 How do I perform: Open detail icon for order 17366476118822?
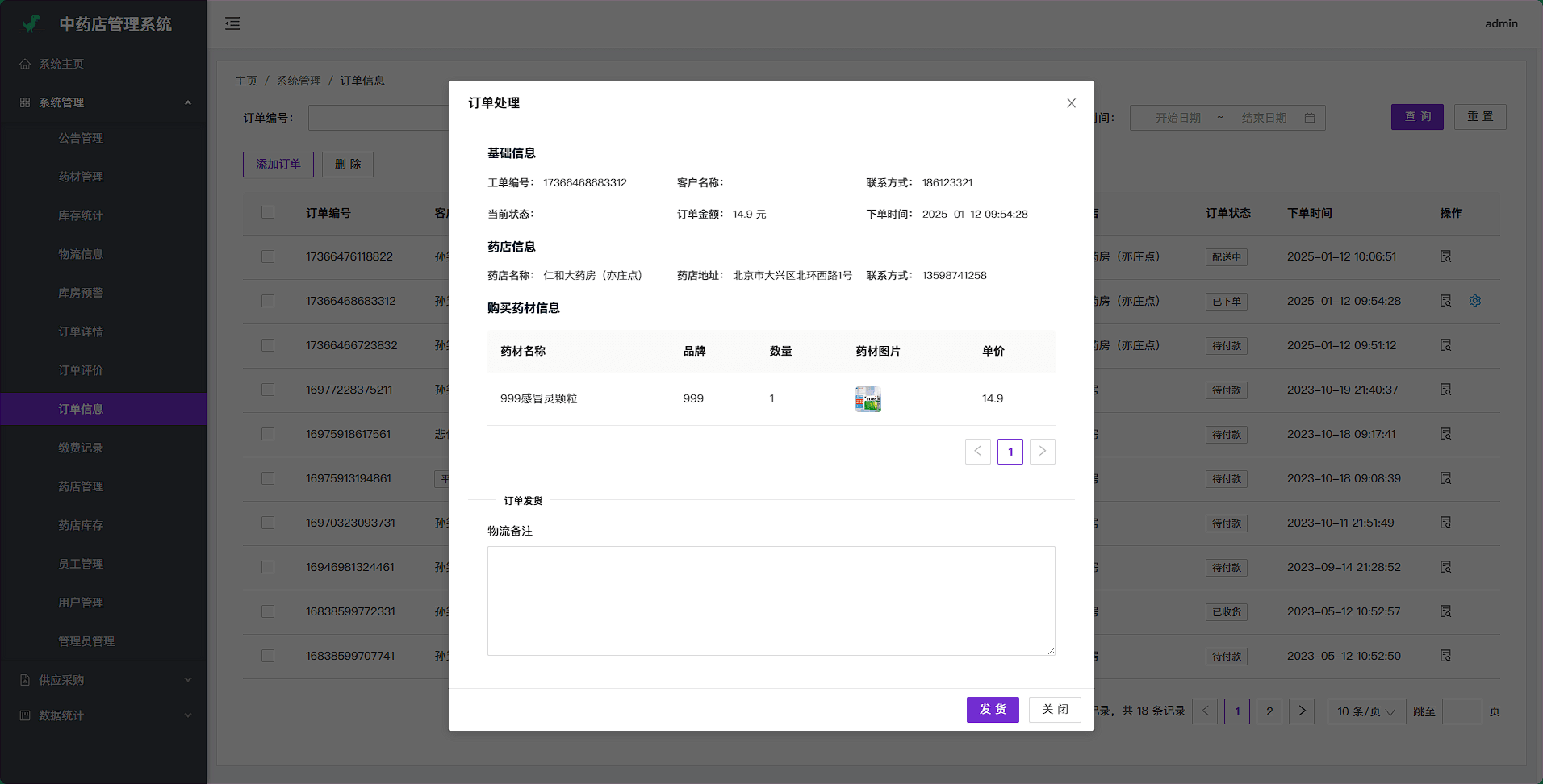(1445, 256)
